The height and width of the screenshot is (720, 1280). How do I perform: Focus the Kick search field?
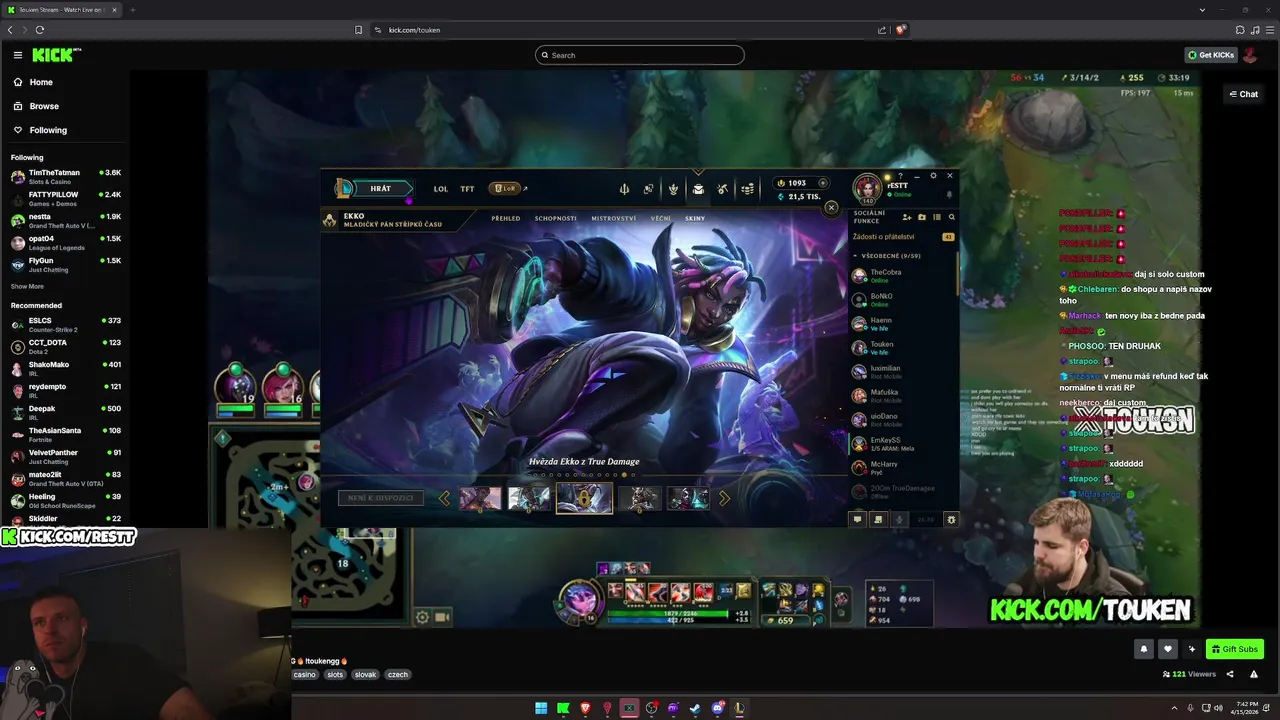pos(640,55)
